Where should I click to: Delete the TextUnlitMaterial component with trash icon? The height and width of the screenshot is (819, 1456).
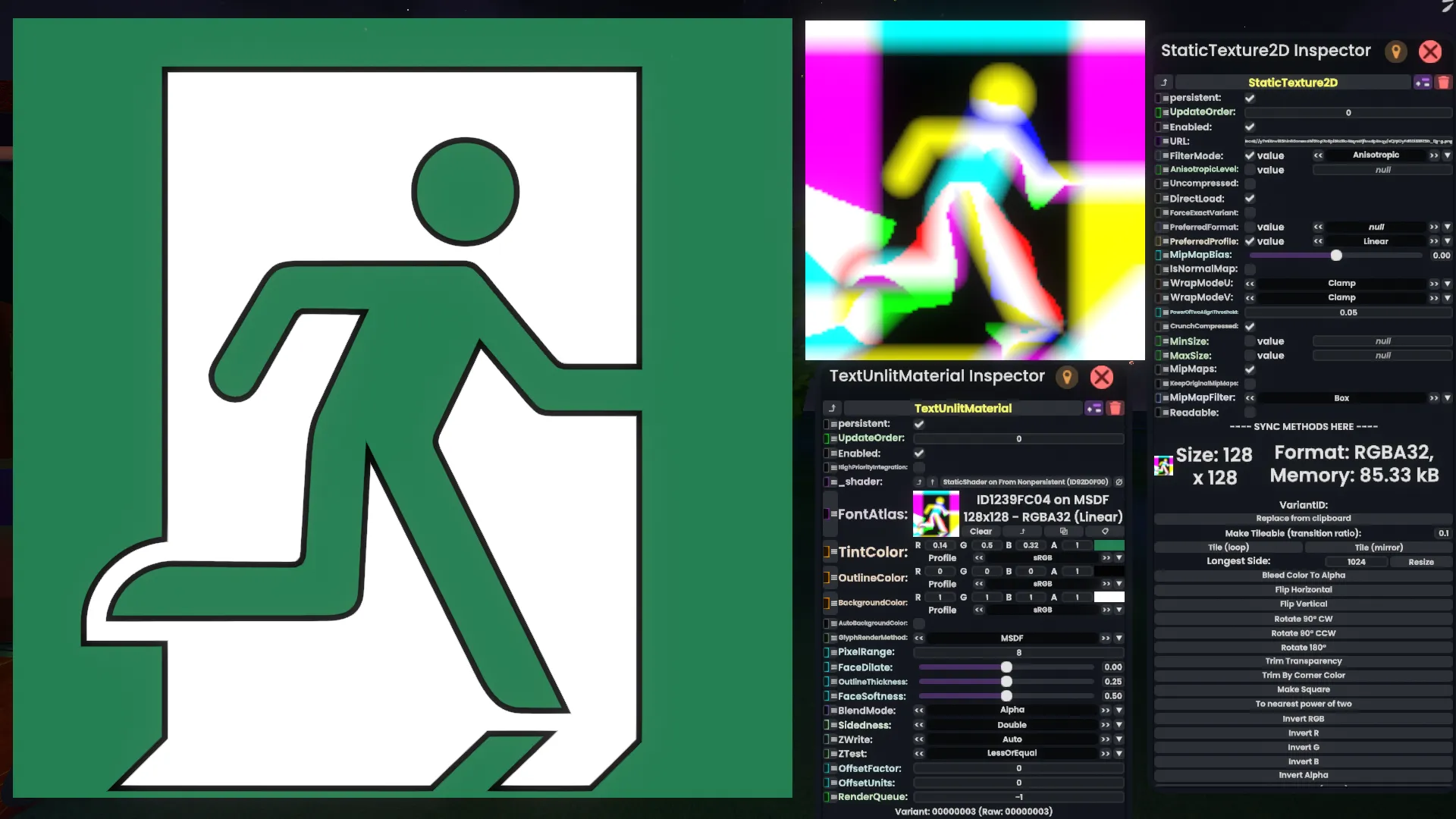1115,409
